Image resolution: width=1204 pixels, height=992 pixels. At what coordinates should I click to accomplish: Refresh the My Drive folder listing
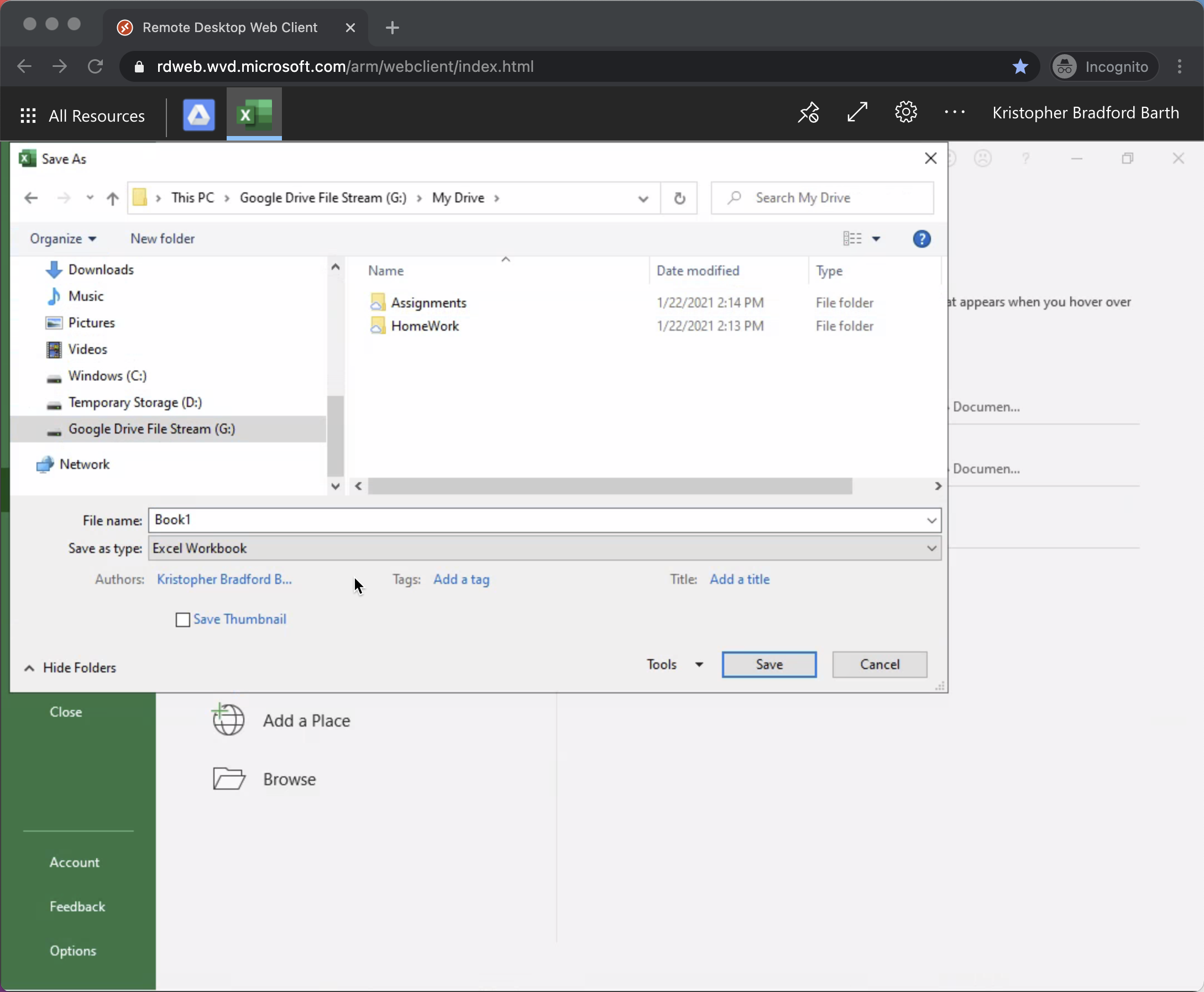click(x=679, y=199)
